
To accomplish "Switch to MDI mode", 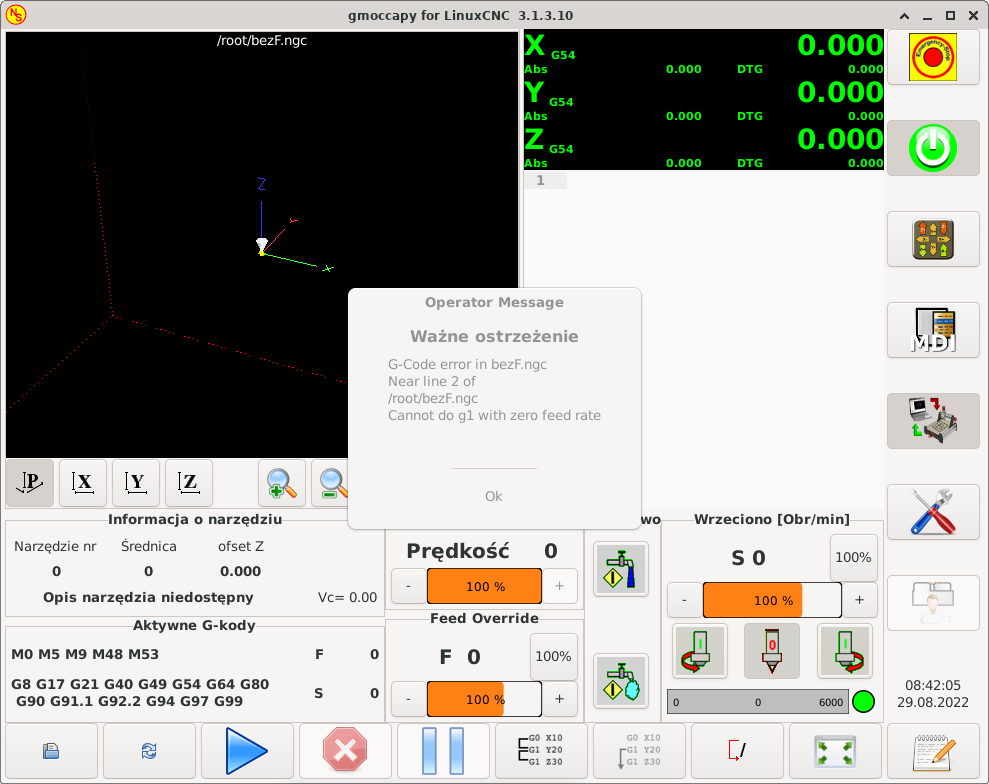I will pos(933,330).
